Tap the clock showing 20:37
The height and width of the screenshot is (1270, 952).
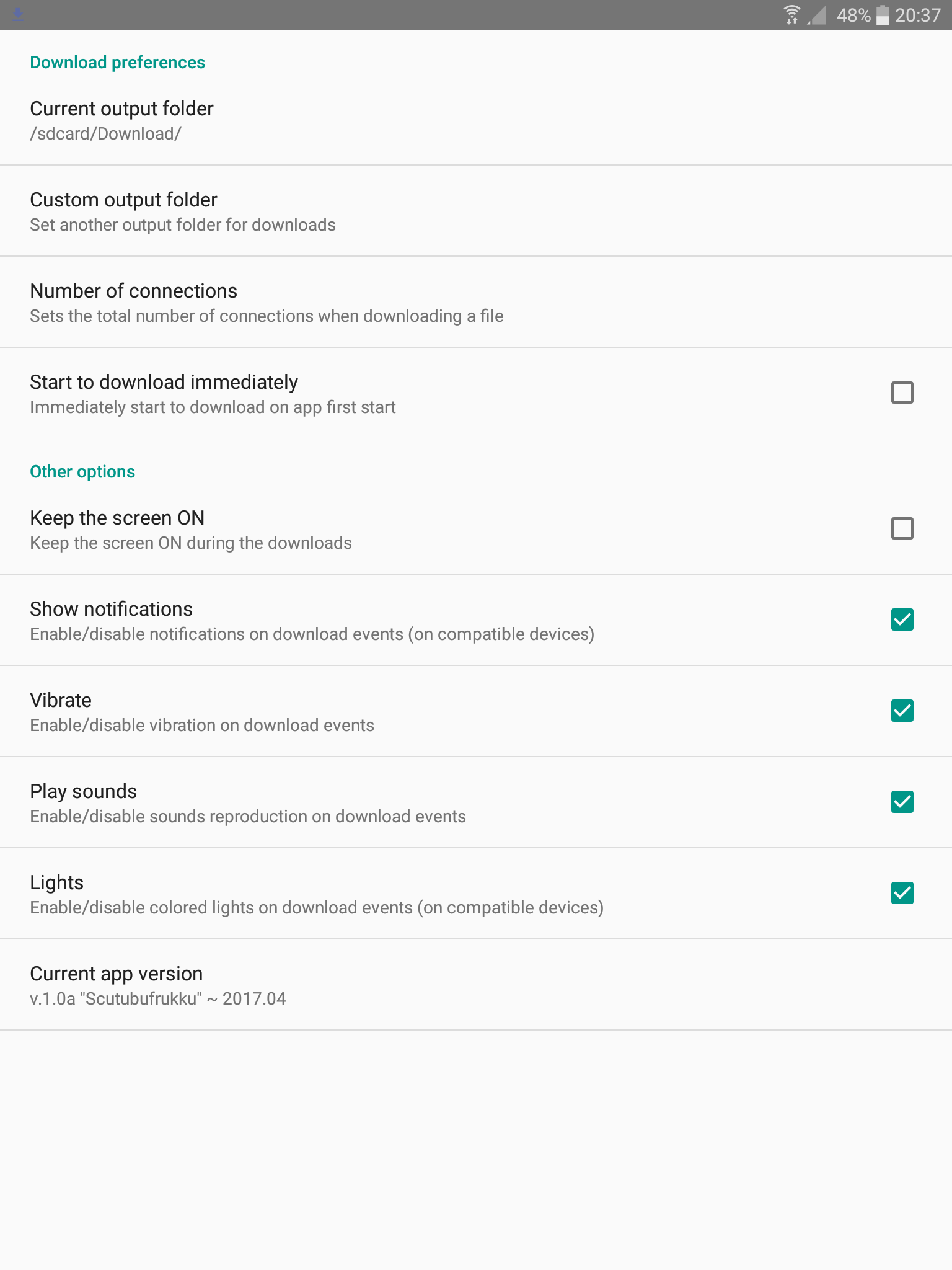pyautogui.click(x=917, y=15)
